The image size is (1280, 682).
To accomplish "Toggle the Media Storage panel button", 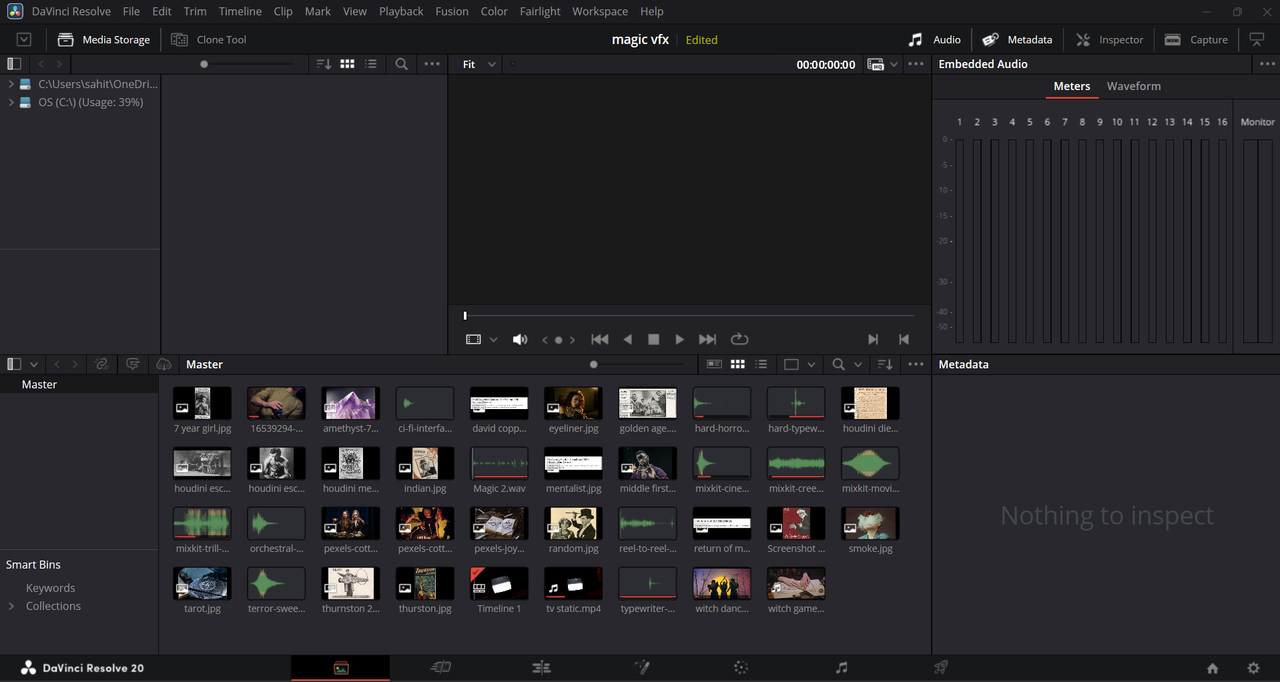I will [x=104, y=40].
